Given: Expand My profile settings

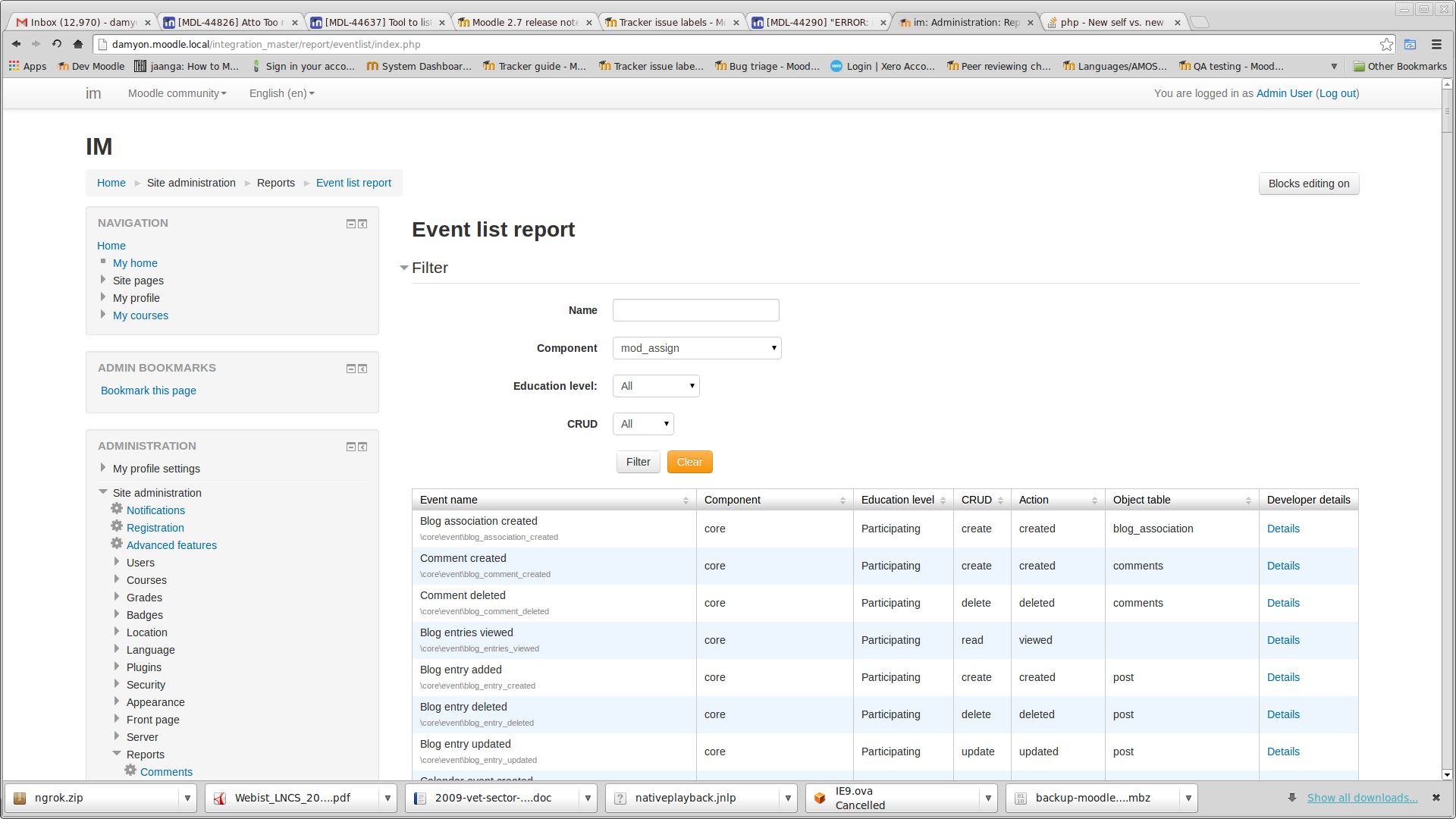Looking at the screenshot, I should (x=103, y=468).
